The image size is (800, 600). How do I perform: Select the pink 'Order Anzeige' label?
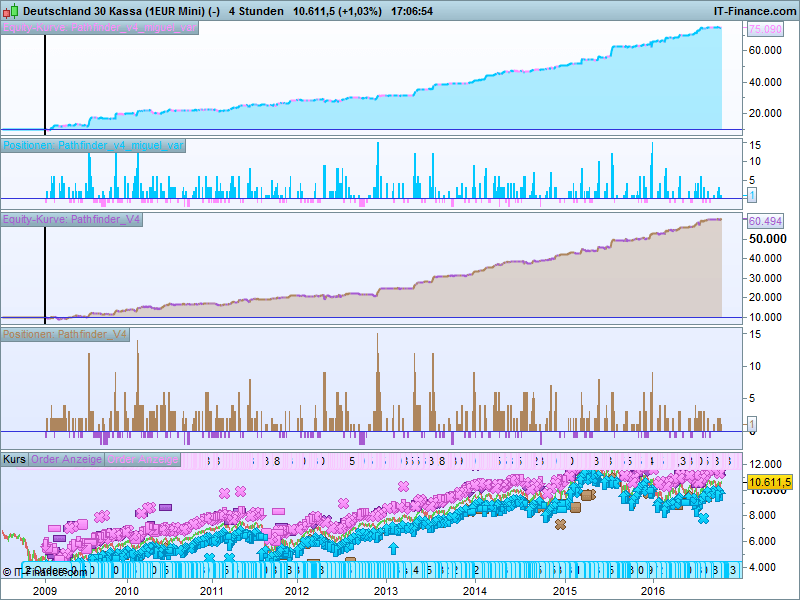coord(143,459)
